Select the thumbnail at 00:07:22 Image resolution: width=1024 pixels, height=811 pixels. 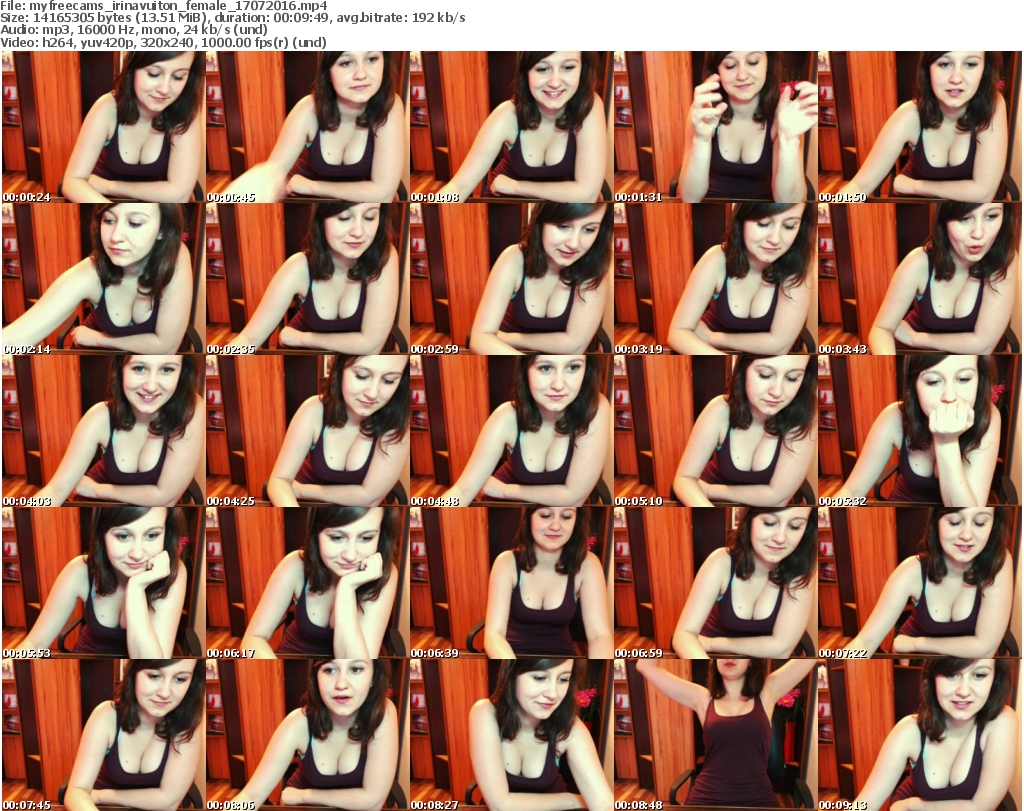pos(920,583)
